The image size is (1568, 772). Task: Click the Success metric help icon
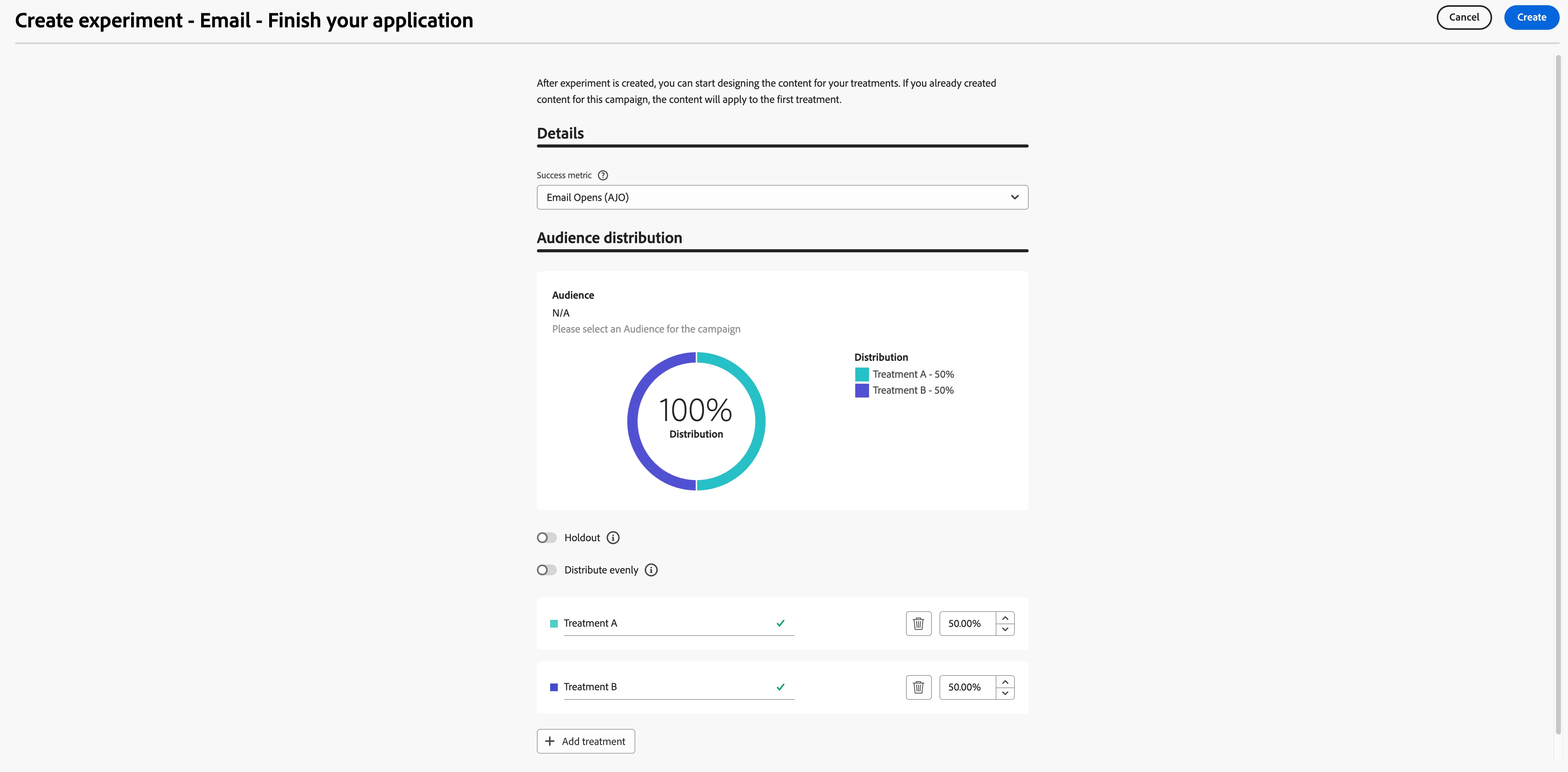pyautogui.click(x=603, y=175)
